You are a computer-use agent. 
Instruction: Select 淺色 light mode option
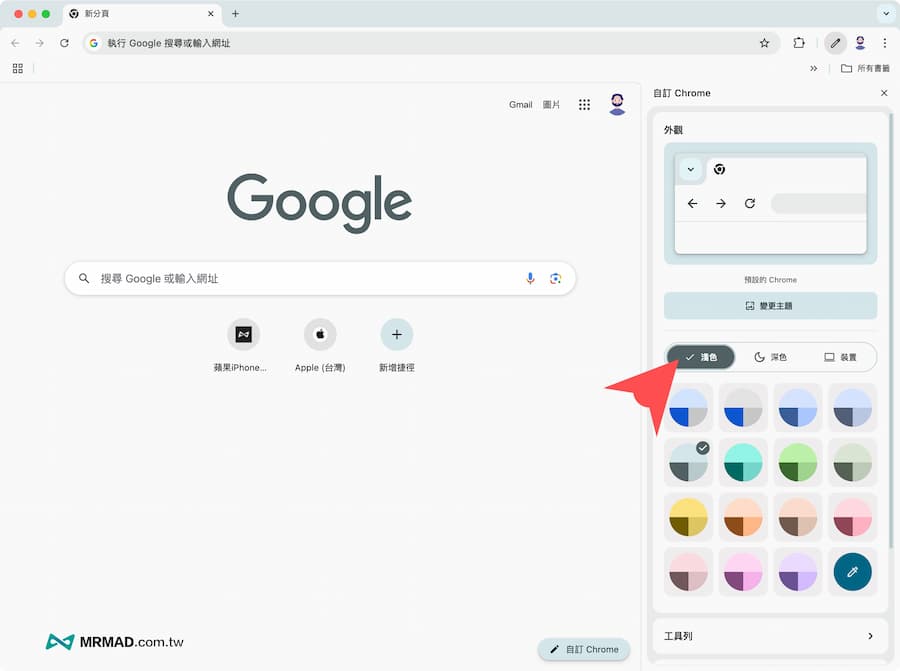pos(701,357)
